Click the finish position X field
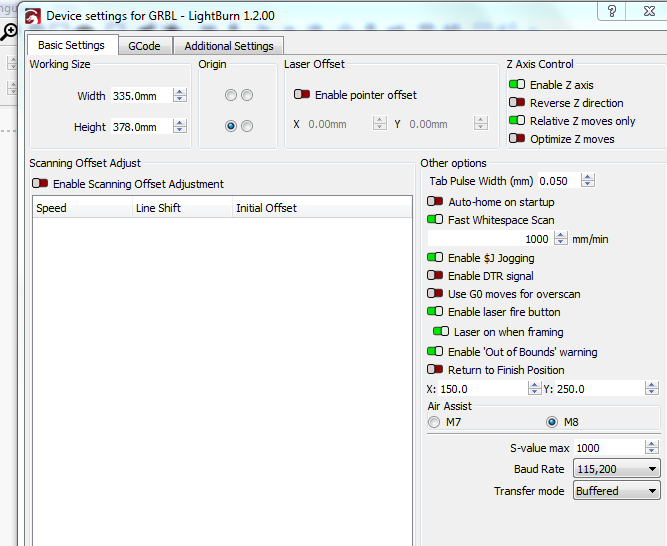The width and height of the screenshot is (667, 546). [x=483, y=389]
